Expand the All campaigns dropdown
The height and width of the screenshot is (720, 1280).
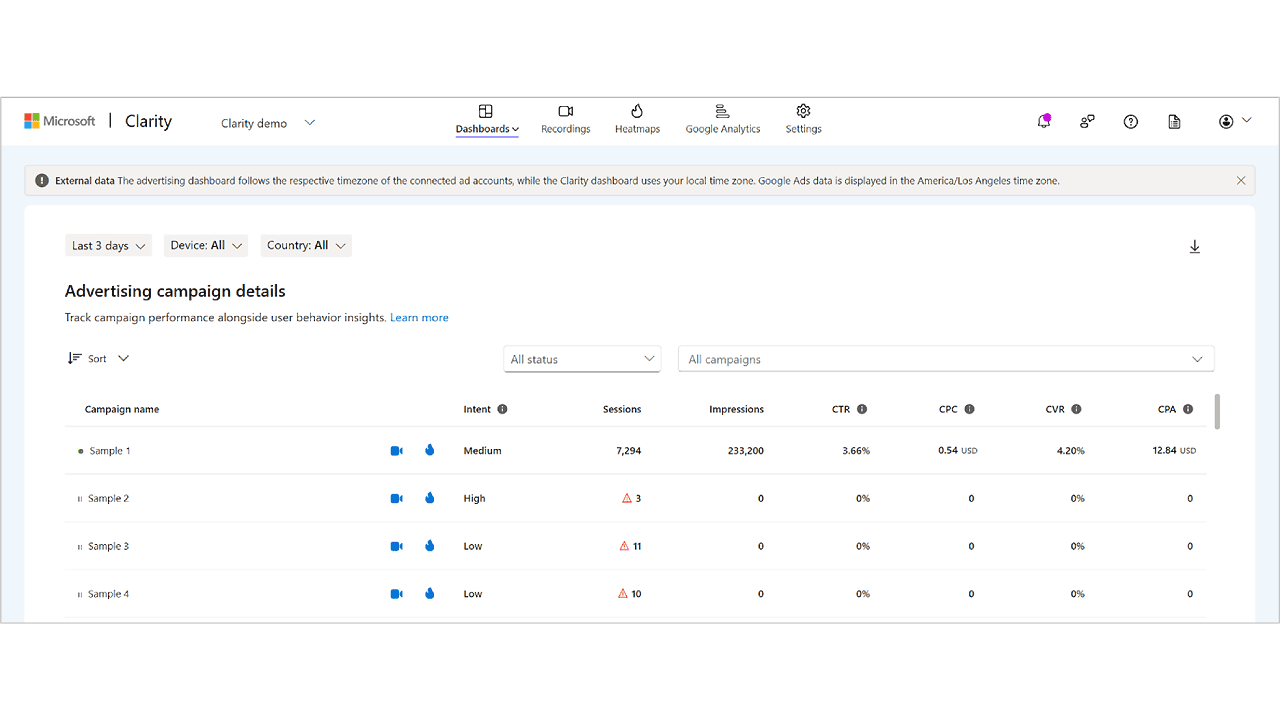[x=945, y=359]
